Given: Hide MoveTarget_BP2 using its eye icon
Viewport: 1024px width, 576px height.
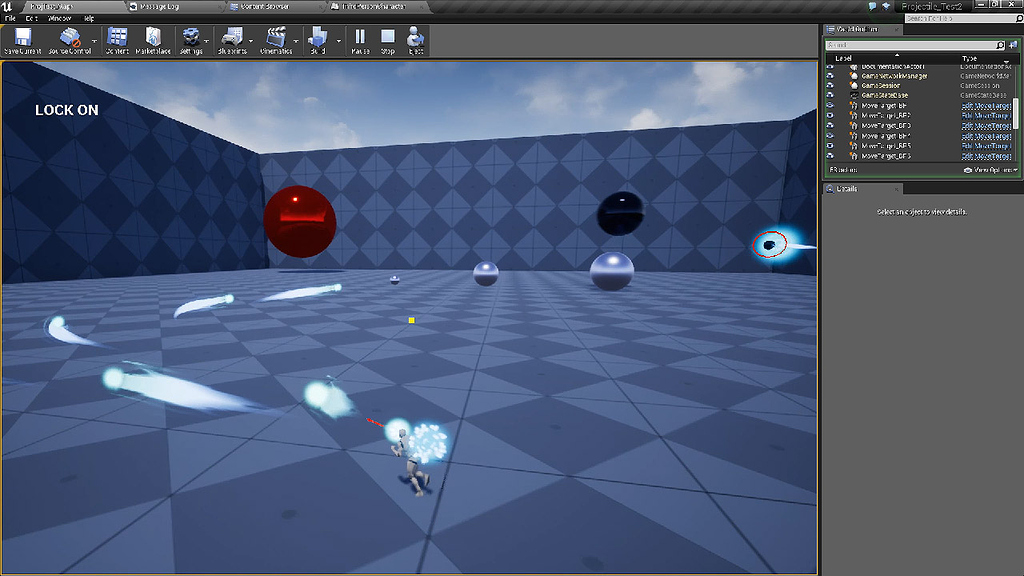Looking at the screenshot, I should click(x=829, y=116).
